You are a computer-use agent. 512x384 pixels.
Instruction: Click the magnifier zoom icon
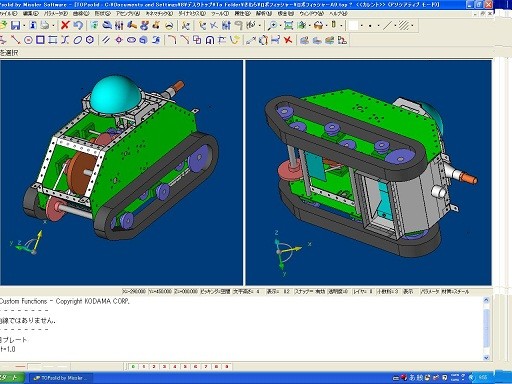pos(272,25)
